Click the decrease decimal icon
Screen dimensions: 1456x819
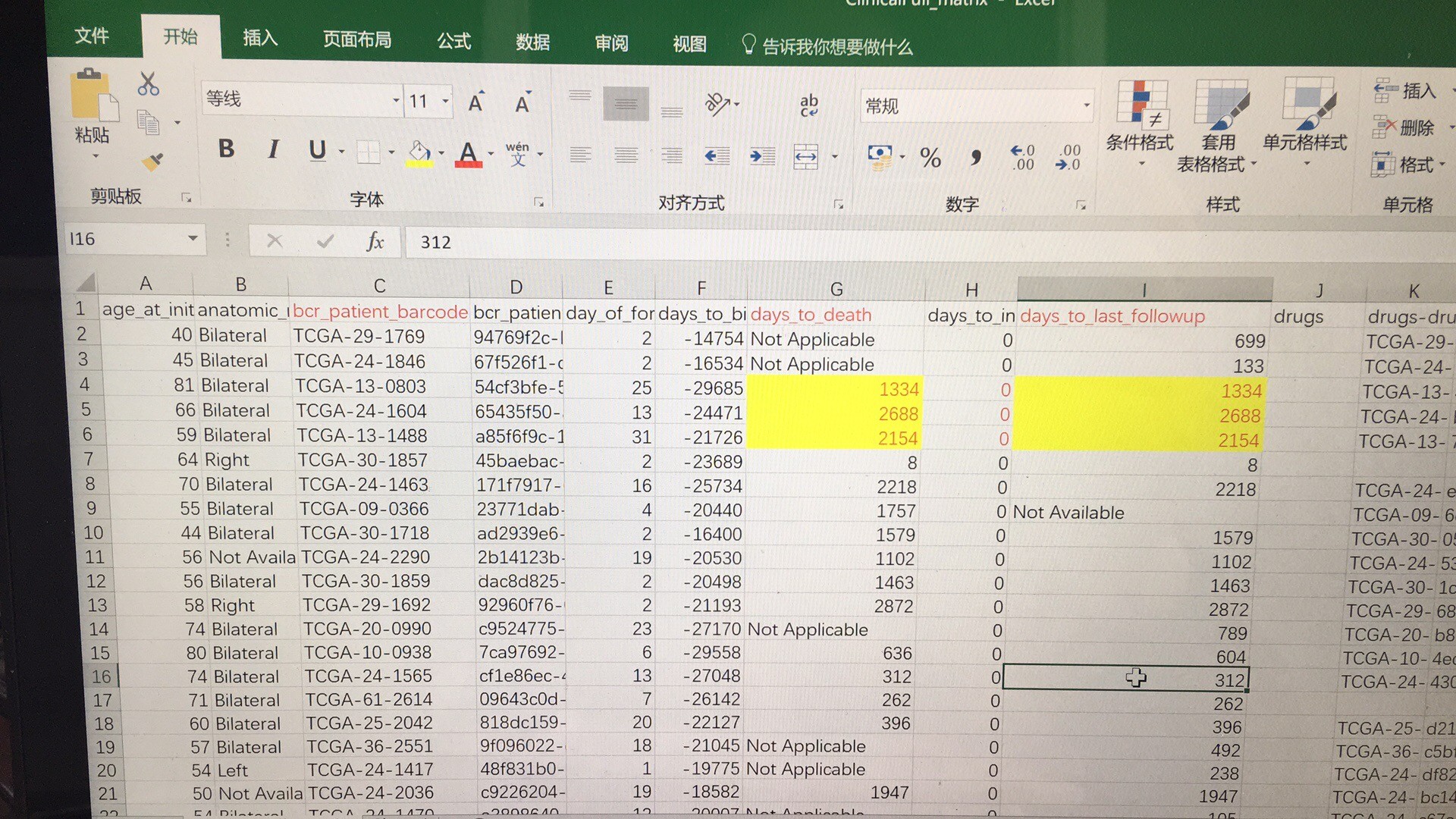[x=1068, y=157]
